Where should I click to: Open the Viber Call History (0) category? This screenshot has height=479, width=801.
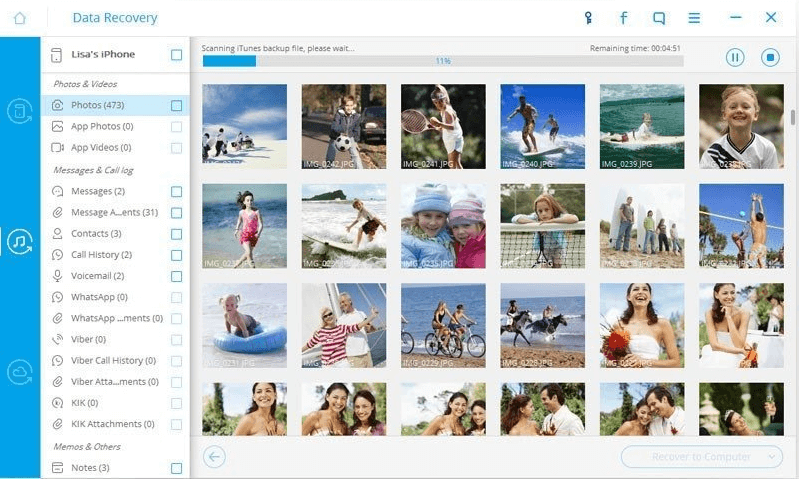[x=115, y=361]
